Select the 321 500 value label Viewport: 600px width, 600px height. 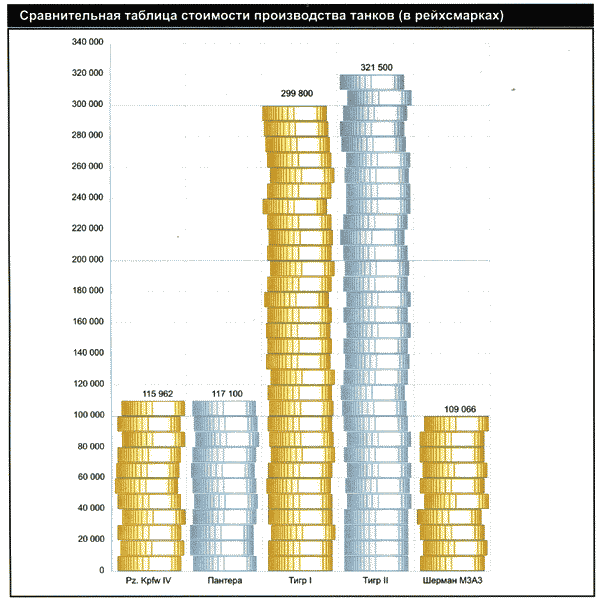tap(375, 67)
